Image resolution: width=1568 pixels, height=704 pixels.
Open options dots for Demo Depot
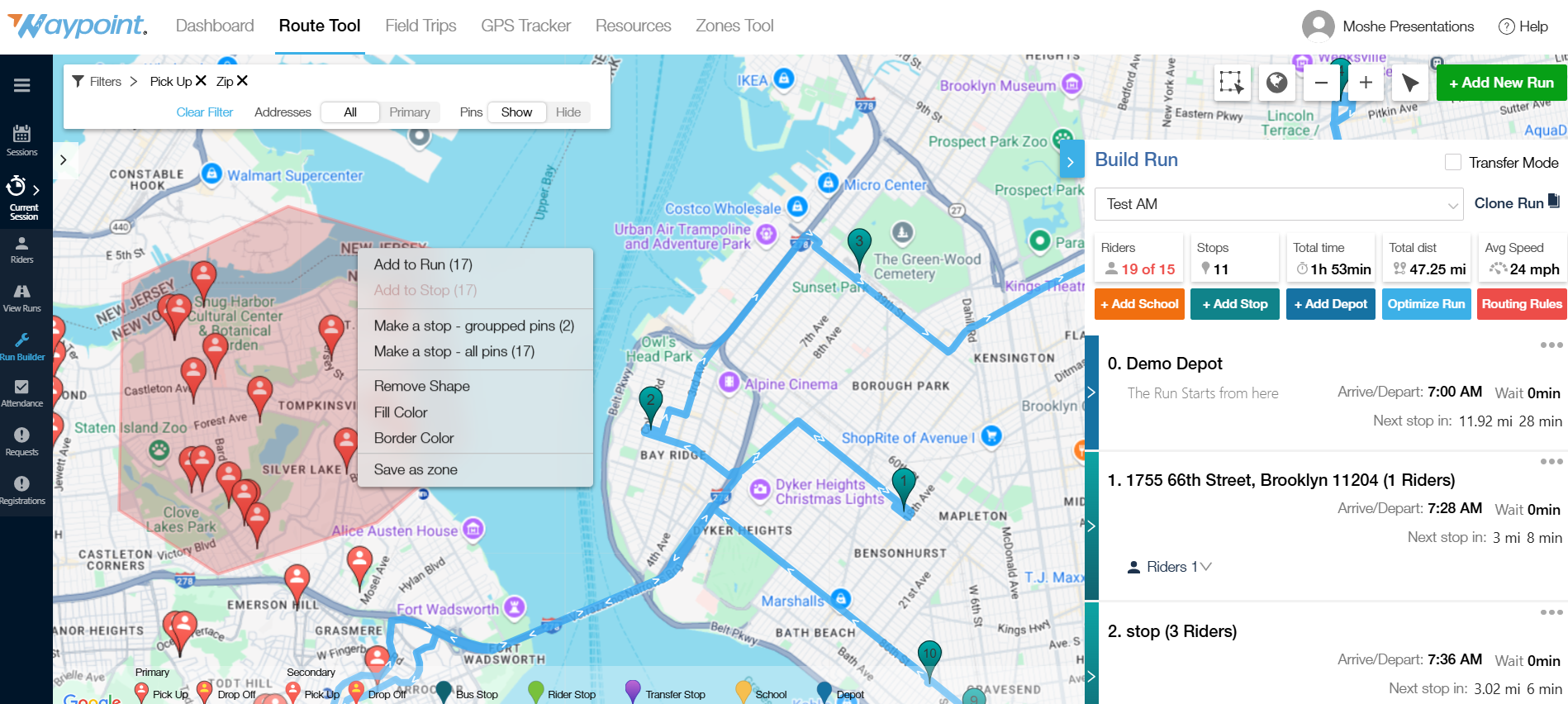point(1551,345)
